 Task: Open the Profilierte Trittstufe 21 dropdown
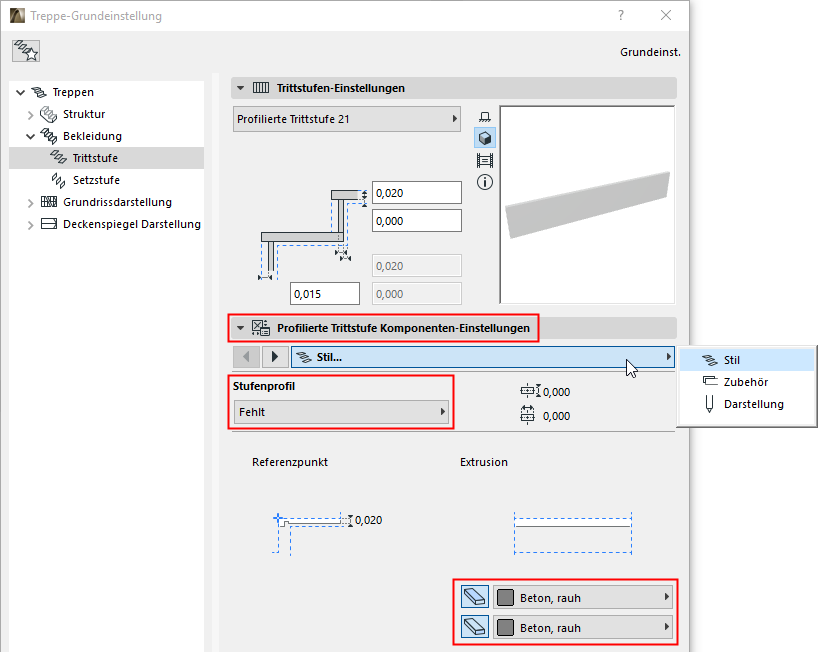(347, 119)
